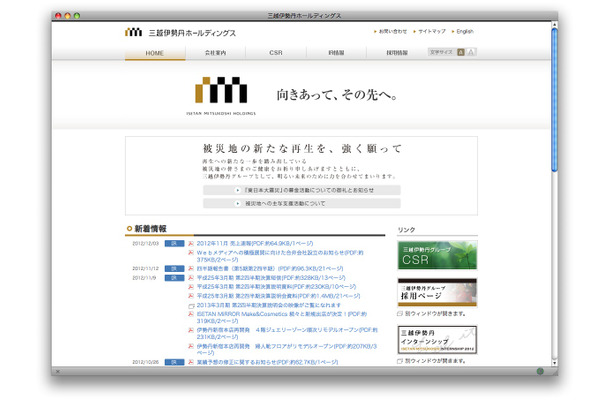Screen dimensions: 610x400
Task: Click arrow icon before サイトマップ
Action: (x=414, y=32)
